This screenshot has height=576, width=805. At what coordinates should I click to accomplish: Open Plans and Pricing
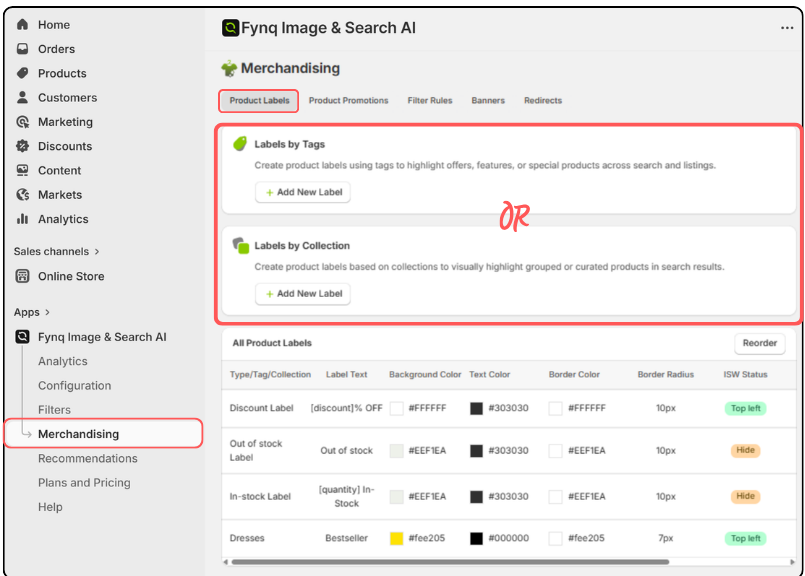click(84, 483)
